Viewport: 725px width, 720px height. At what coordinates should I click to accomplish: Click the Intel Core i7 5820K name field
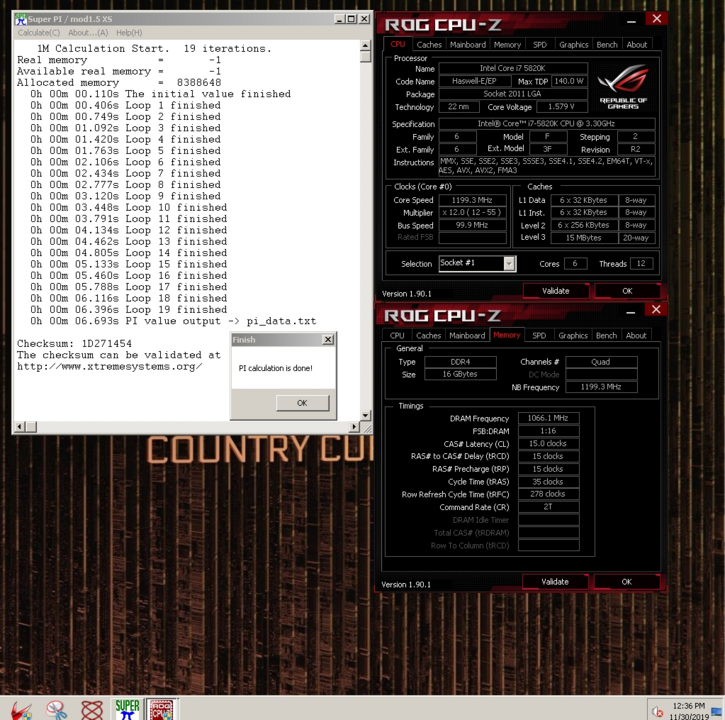coord(513,68)
